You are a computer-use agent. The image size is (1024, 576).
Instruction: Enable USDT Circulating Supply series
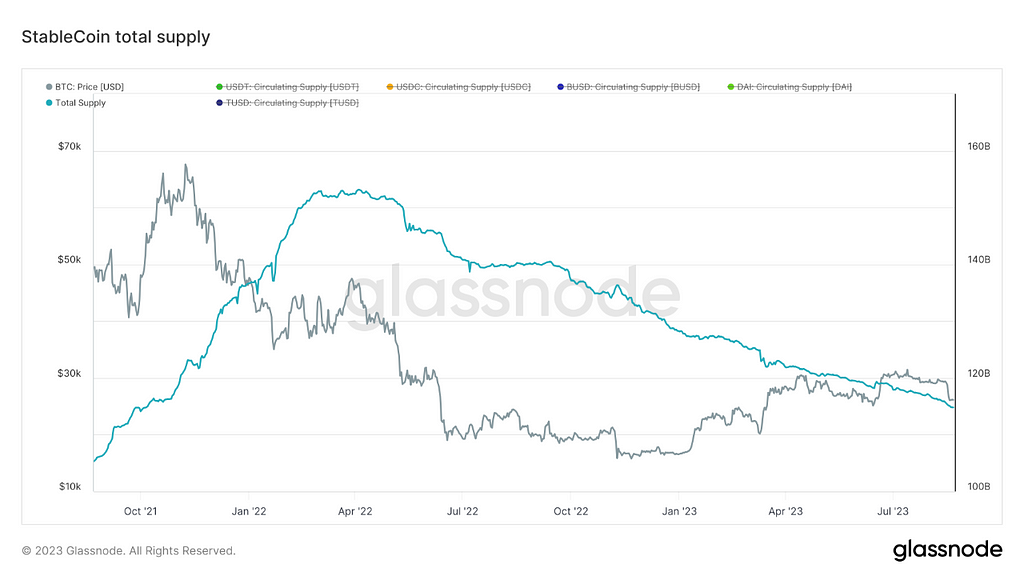(287, 87)
